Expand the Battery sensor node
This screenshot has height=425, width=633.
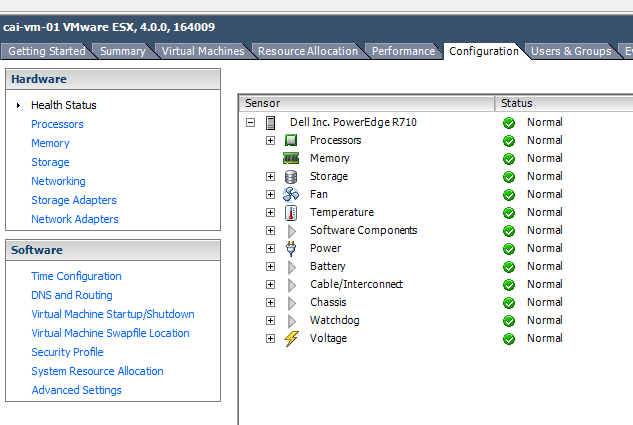point(270,266)
